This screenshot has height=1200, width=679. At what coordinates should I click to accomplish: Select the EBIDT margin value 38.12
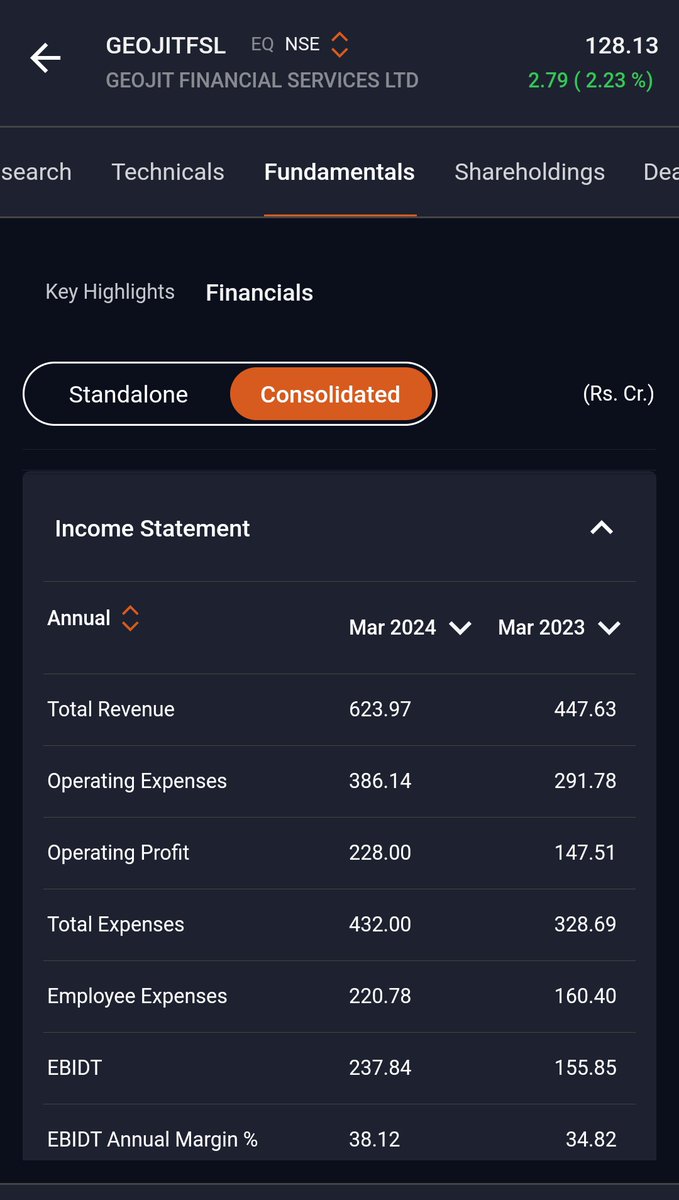[x=375, y=1140]
